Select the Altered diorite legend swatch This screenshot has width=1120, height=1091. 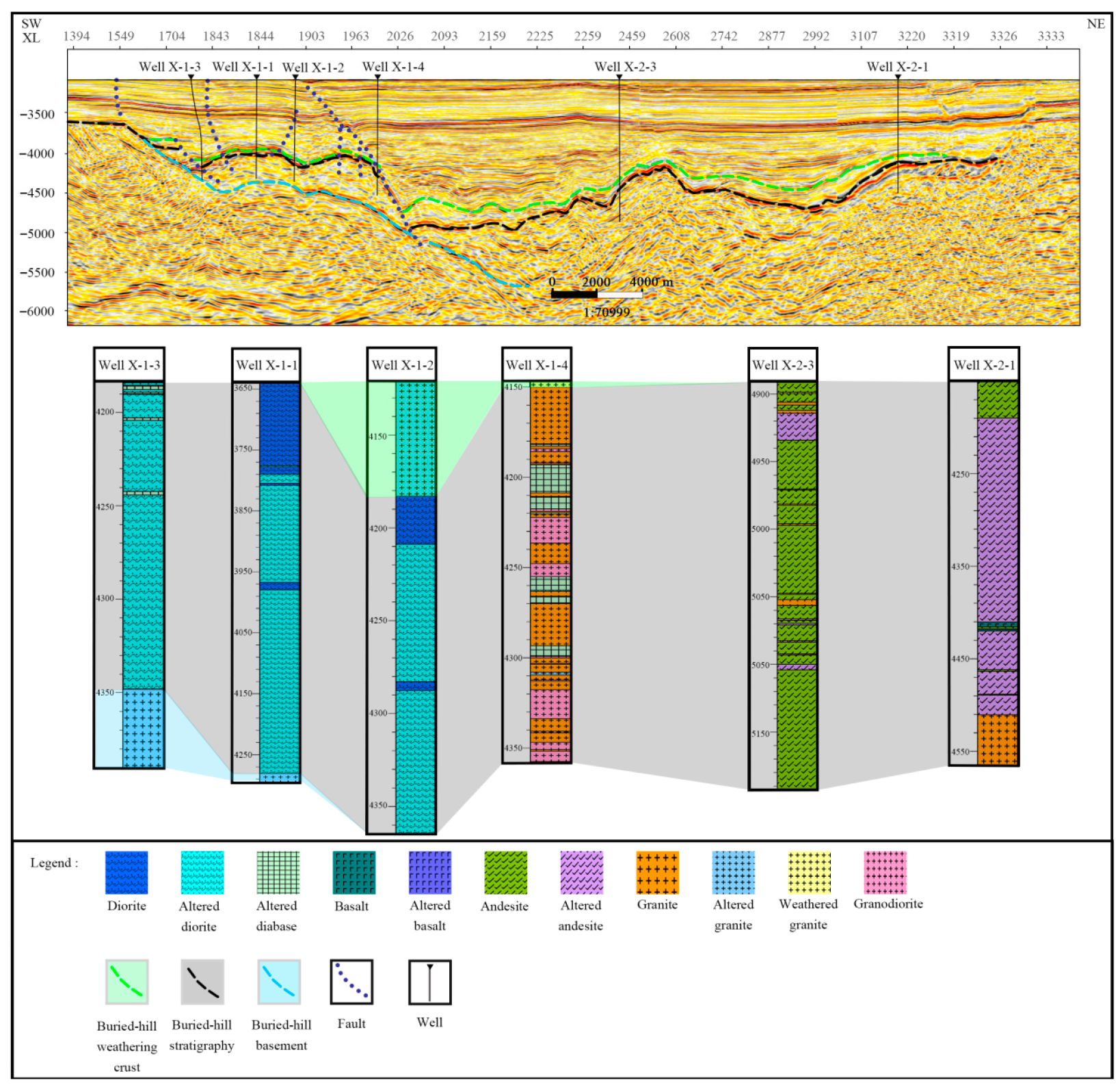[202, 872]
